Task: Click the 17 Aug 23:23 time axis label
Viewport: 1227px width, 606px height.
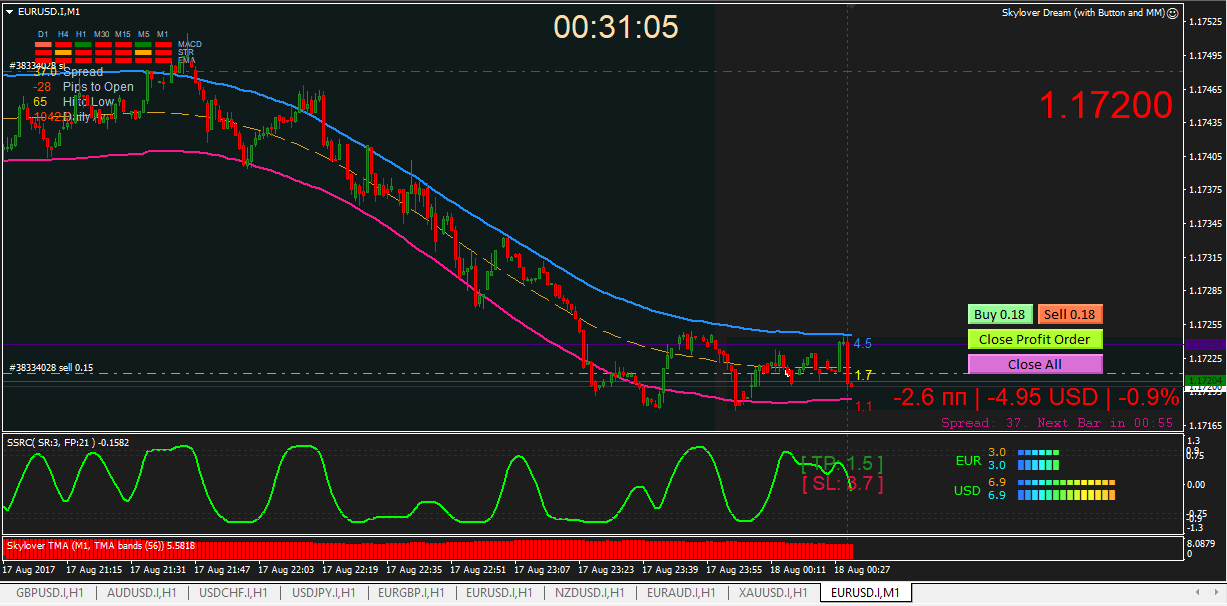Action: click(x=606, y=569)
